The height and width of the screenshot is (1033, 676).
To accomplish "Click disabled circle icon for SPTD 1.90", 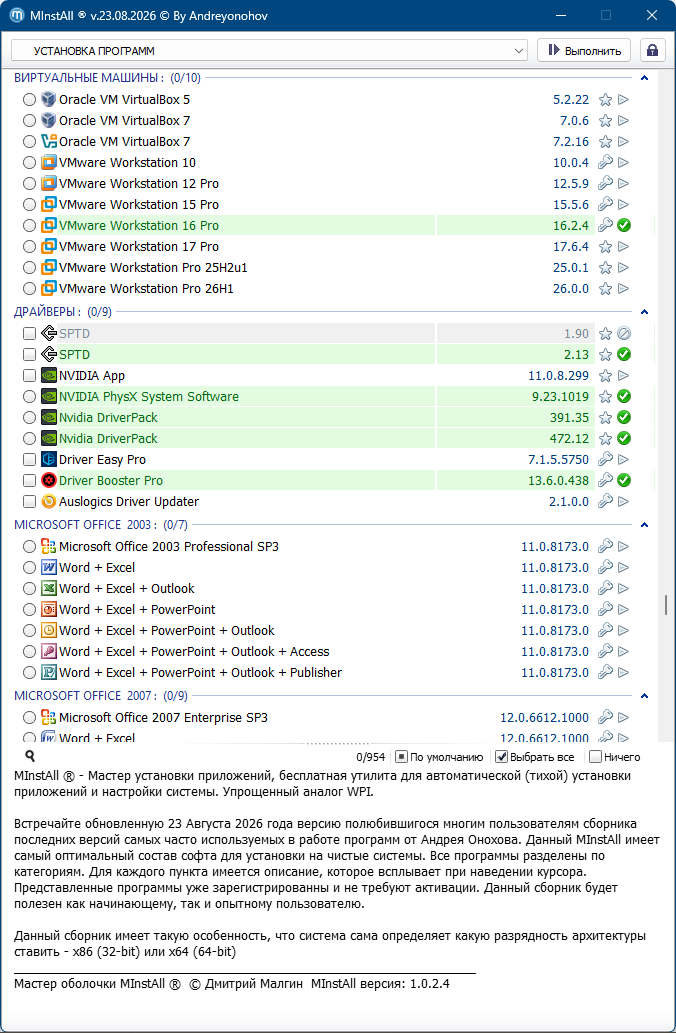I will [x=624, y=333].
